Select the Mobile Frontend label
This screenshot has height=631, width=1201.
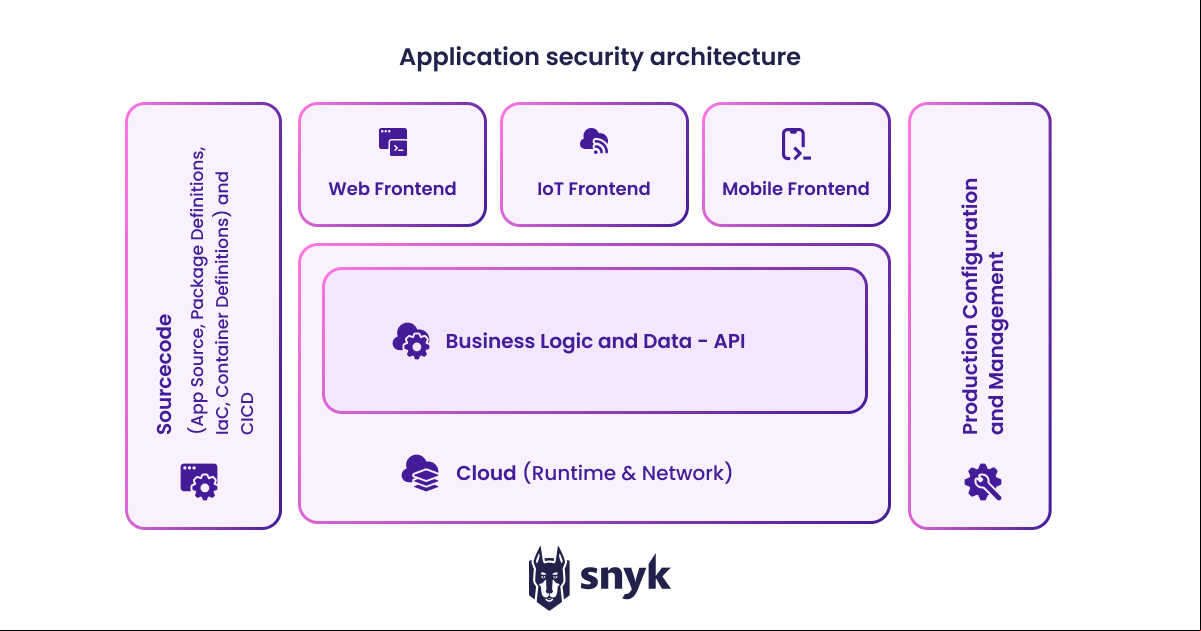796,189
